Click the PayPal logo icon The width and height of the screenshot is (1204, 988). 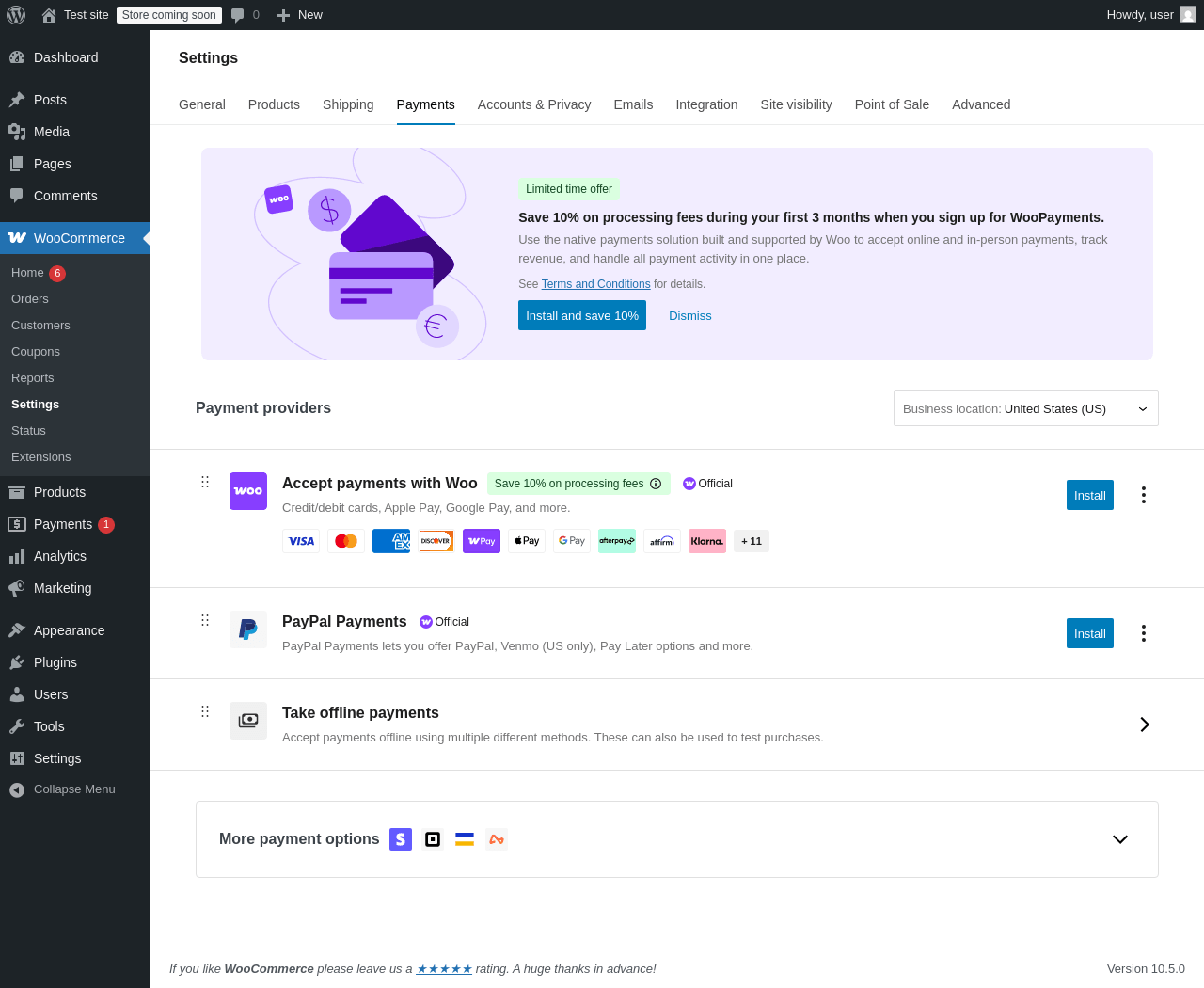tap(248, 629)
